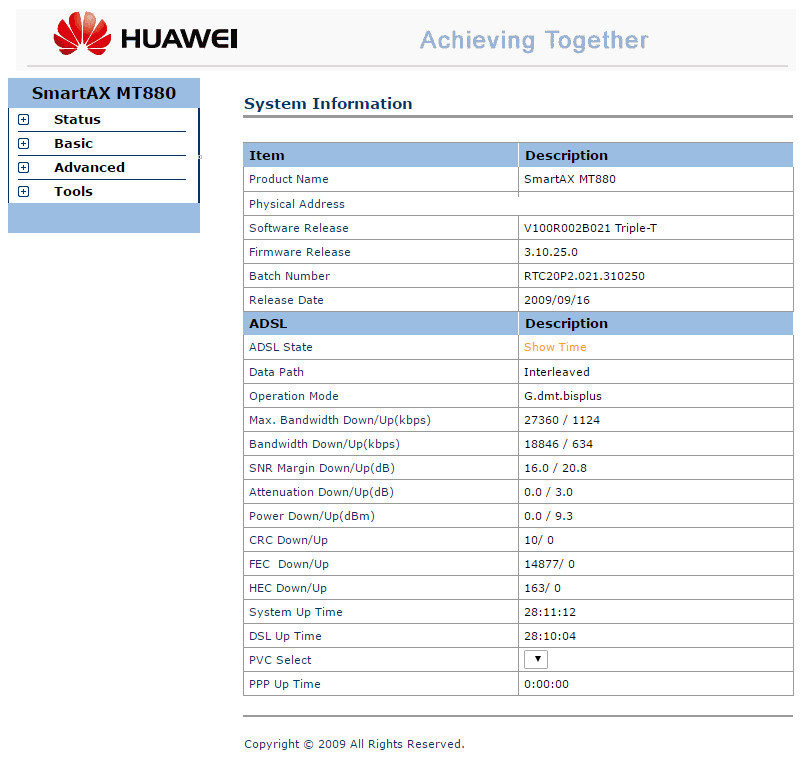
Task: Select product value SmartAX MT880 in table
Action: pos(570,179)
